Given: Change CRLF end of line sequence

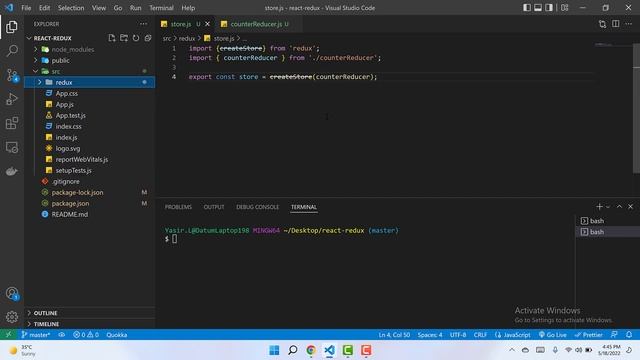Looking at the screenshot, I should tap(480, 335).
